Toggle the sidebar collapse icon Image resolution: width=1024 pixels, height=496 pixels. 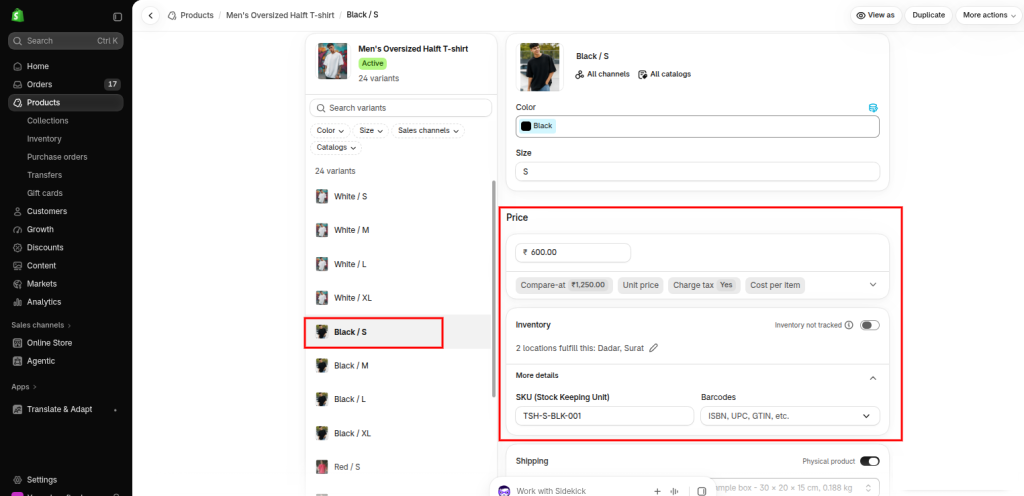[x=118, y=16]
